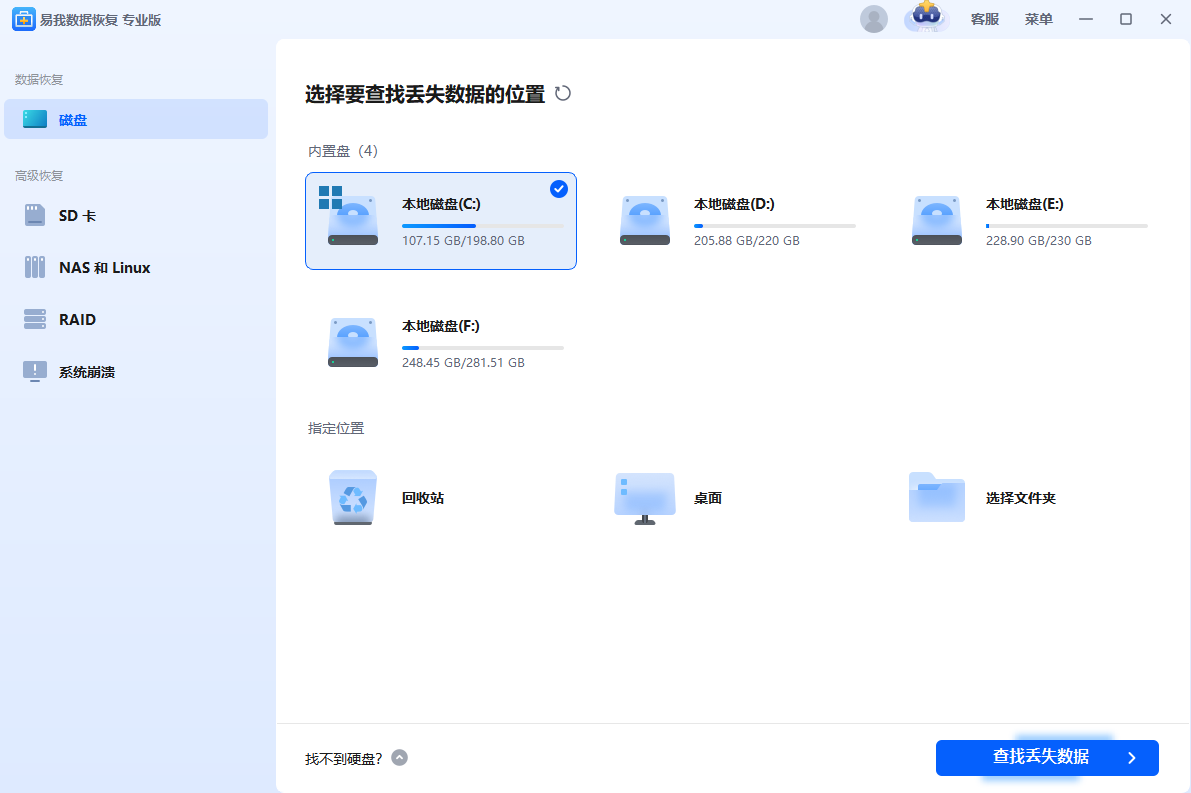Click the app logo icon in title bar
Viewport: 1191px width, 793px height.
point(24,20)
